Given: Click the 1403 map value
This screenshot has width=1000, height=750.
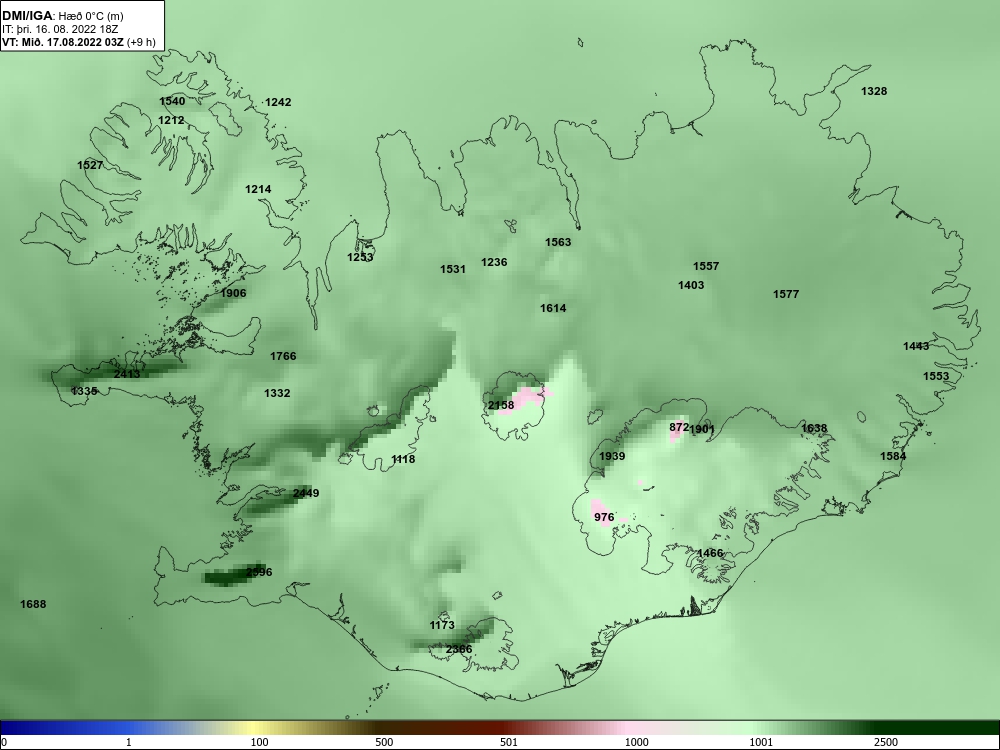Looking at the screenshot, I should (691, 285).
